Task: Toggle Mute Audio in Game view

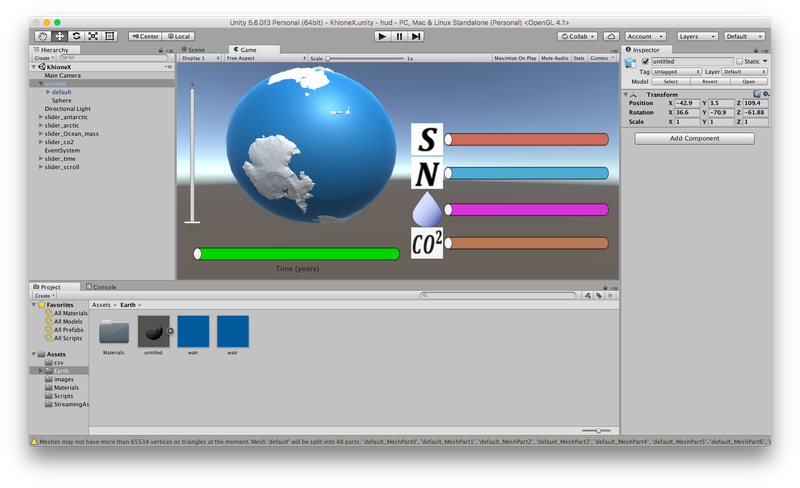Action: pyautogui.click(x=554, y=58)
